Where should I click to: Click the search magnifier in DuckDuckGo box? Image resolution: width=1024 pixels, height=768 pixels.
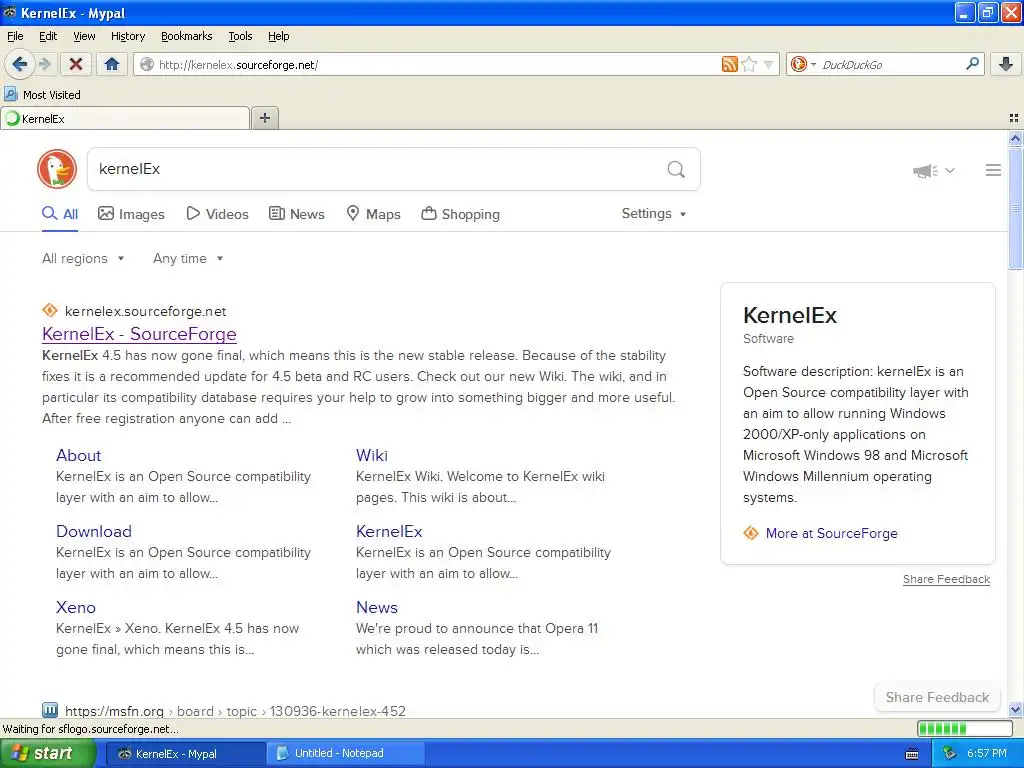point(676,169)
